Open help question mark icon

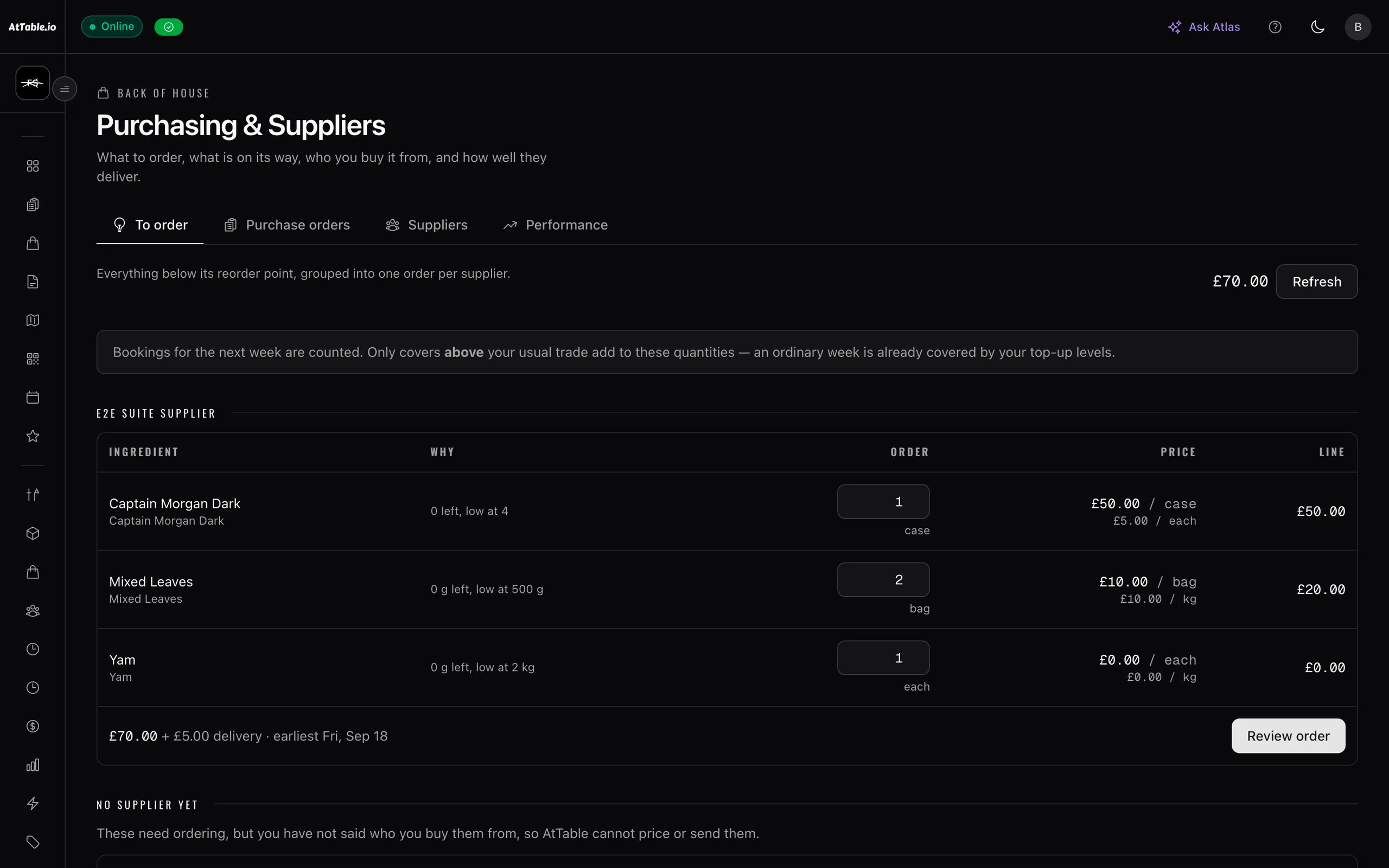click(x=1275, y=27)
